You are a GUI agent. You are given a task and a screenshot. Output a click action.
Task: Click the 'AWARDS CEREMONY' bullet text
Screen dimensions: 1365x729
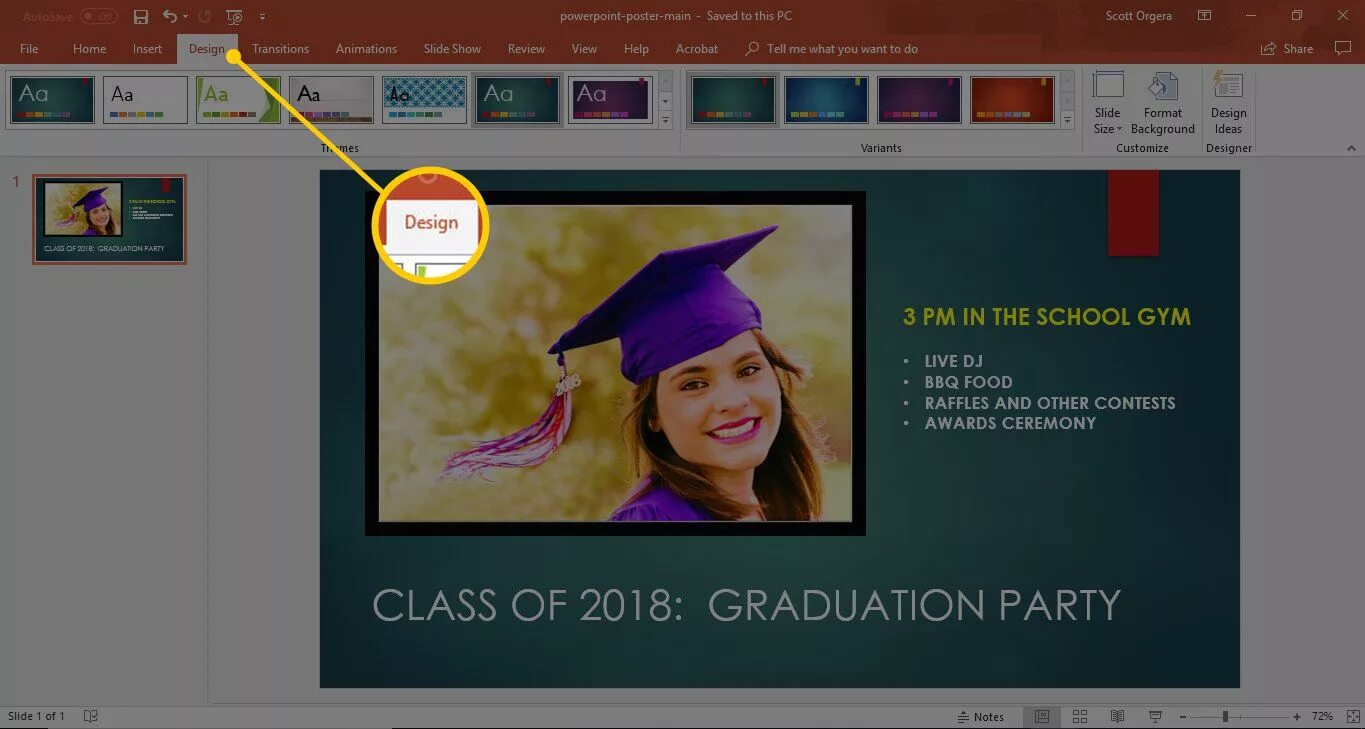1010,423
